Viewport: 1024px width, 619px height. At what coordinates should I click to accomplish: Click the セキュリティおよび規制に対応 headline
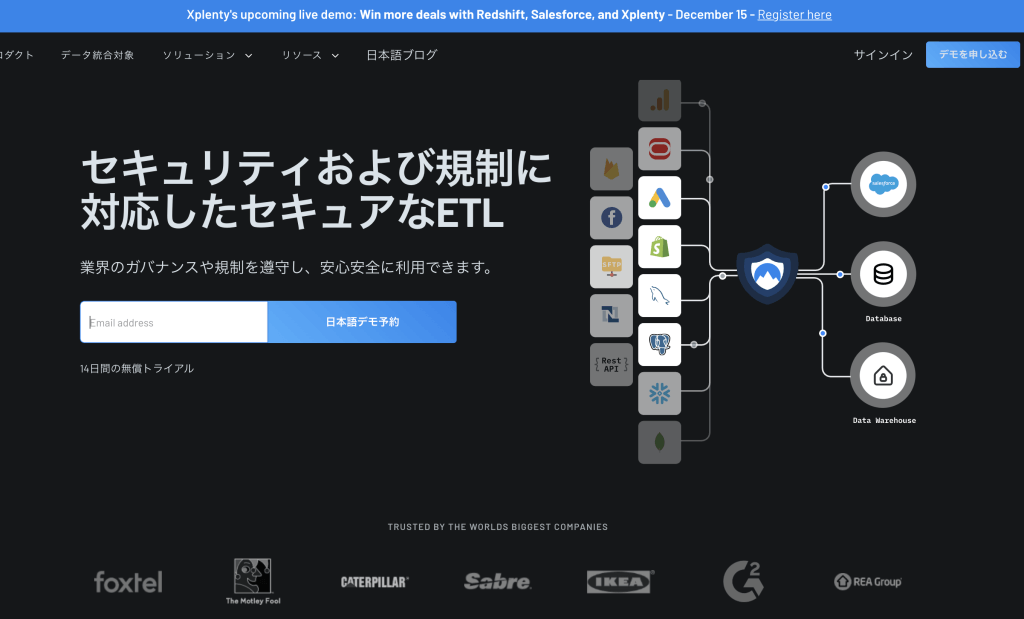(316, 189)
